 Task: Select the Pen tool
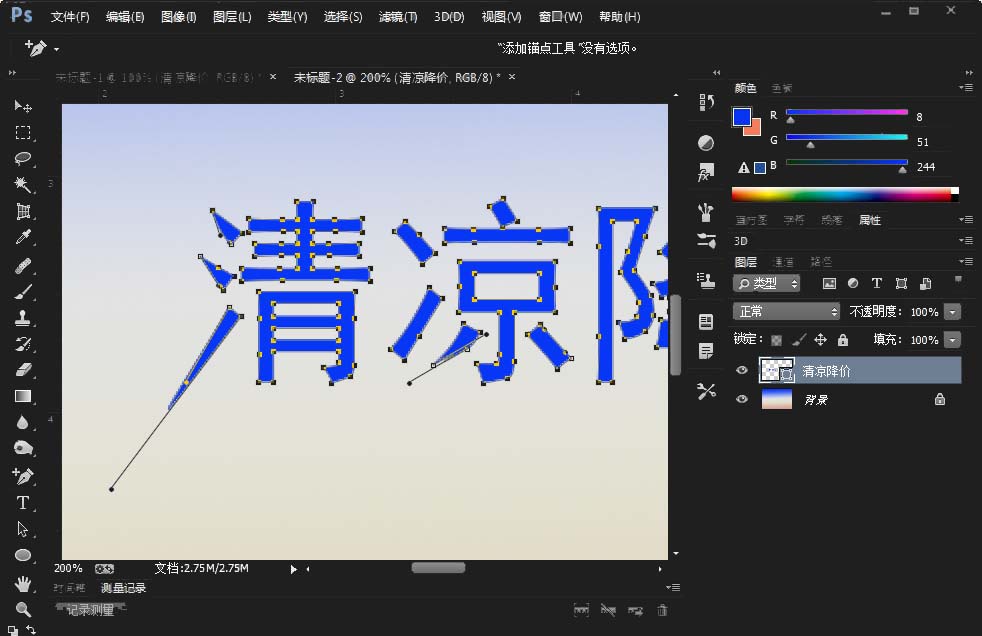pyautogui.click(x=22, y=477)
